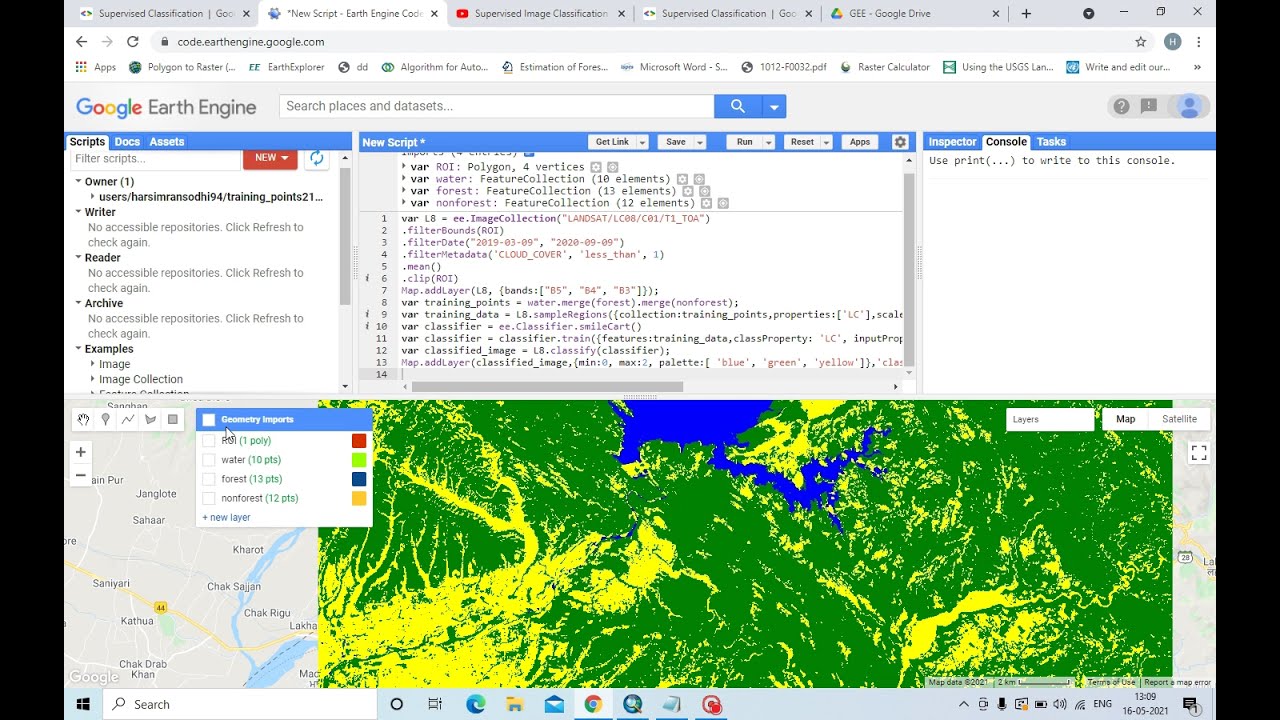Reload the browser page

[x=133, y=42]
